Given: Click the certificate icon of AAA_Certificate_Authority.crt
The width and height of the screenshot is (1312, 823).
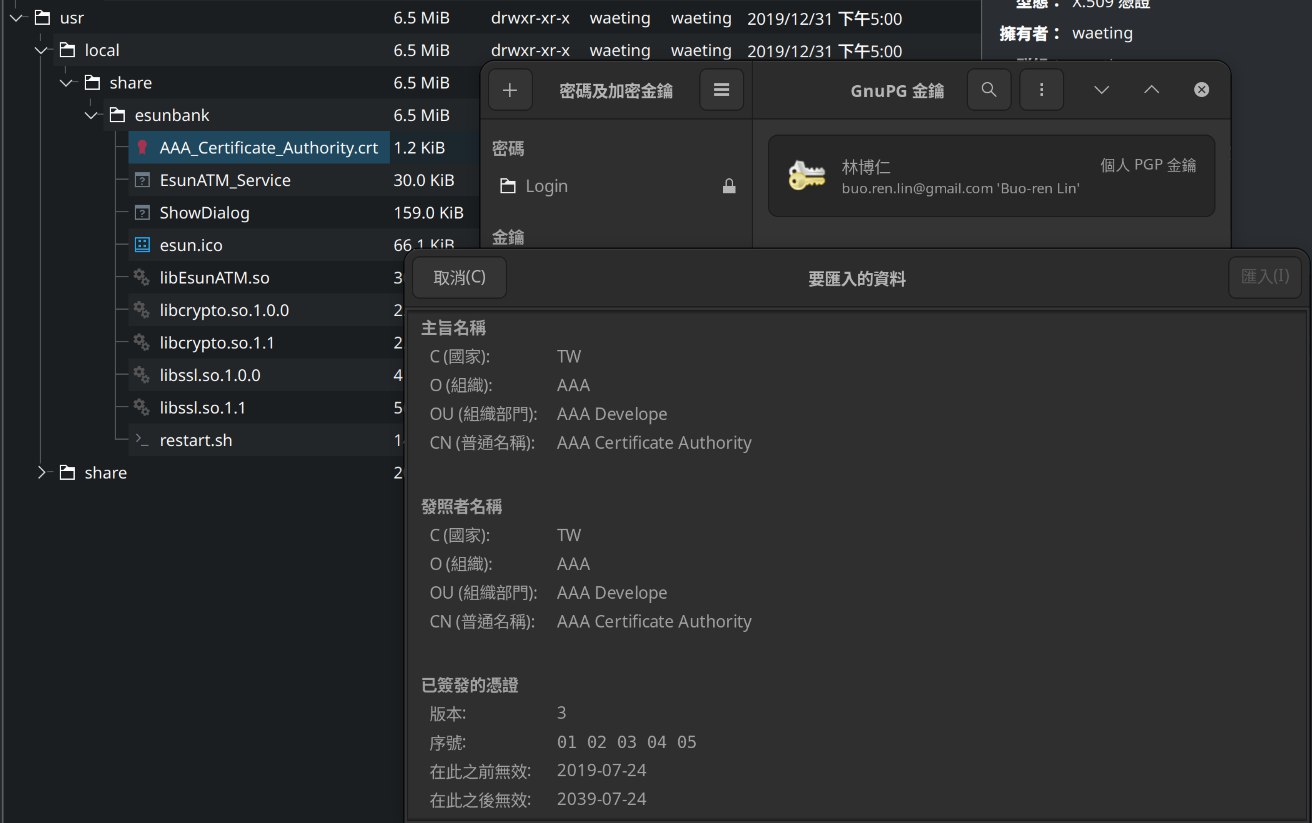Looking at the screenshot, I should (x=142, y=148).
